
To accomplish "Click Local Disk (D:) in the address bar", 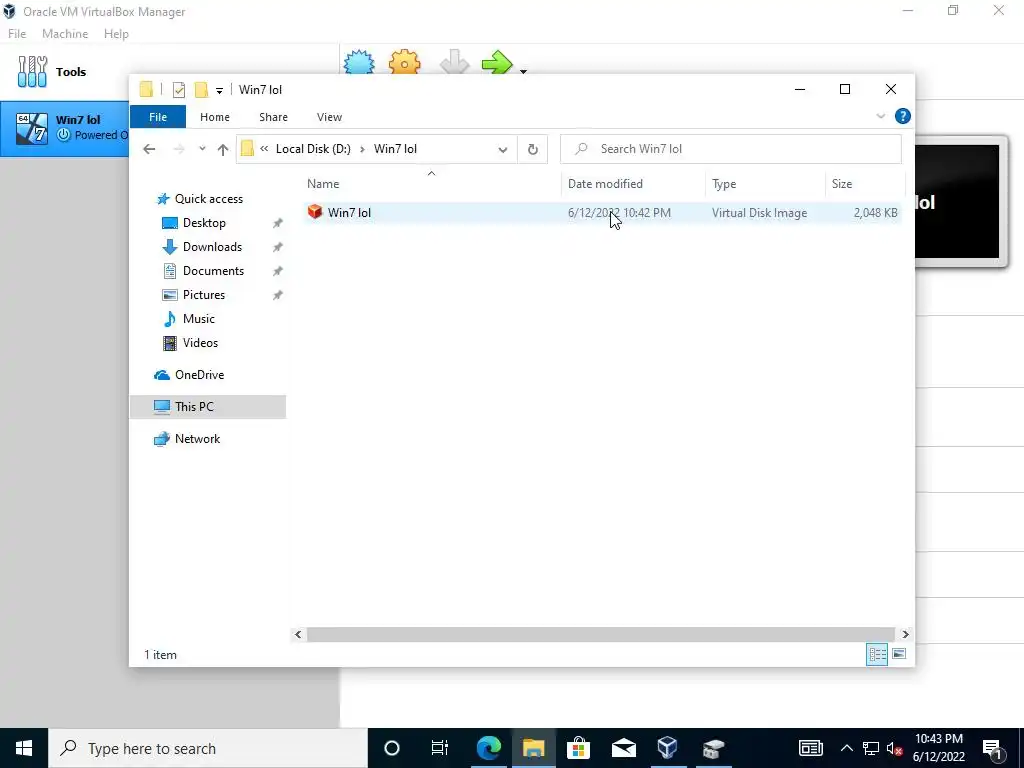I will click(313, 149).
